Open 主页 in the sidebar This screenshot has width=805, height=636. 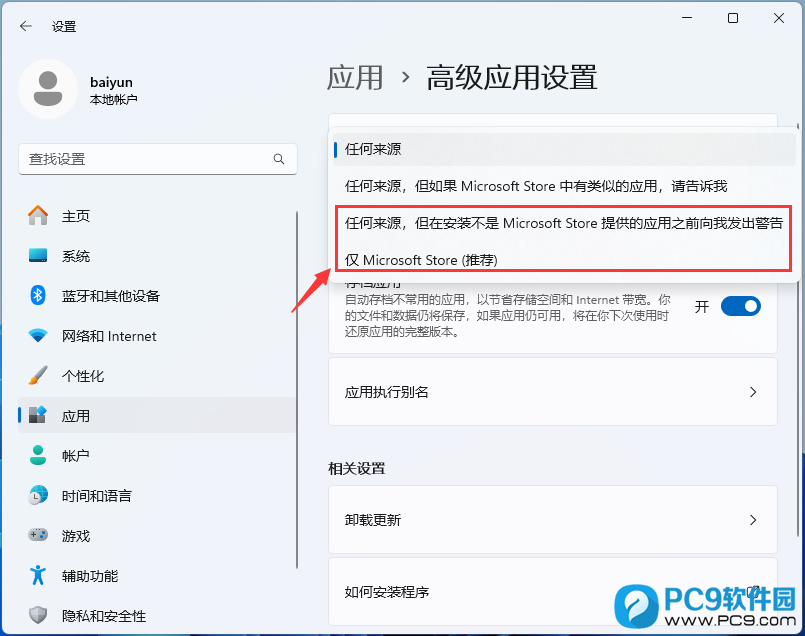(x=157, y=216)
